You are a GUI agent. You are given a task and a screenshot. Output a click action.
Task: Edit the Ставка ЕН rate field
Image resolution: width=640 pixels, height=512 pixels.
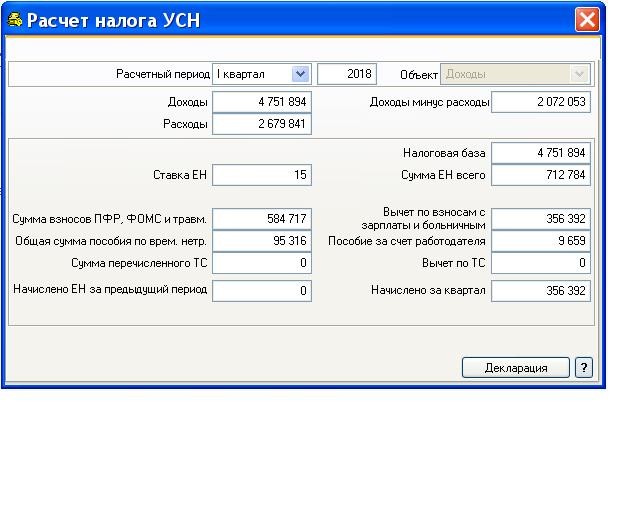click(262, 175)
